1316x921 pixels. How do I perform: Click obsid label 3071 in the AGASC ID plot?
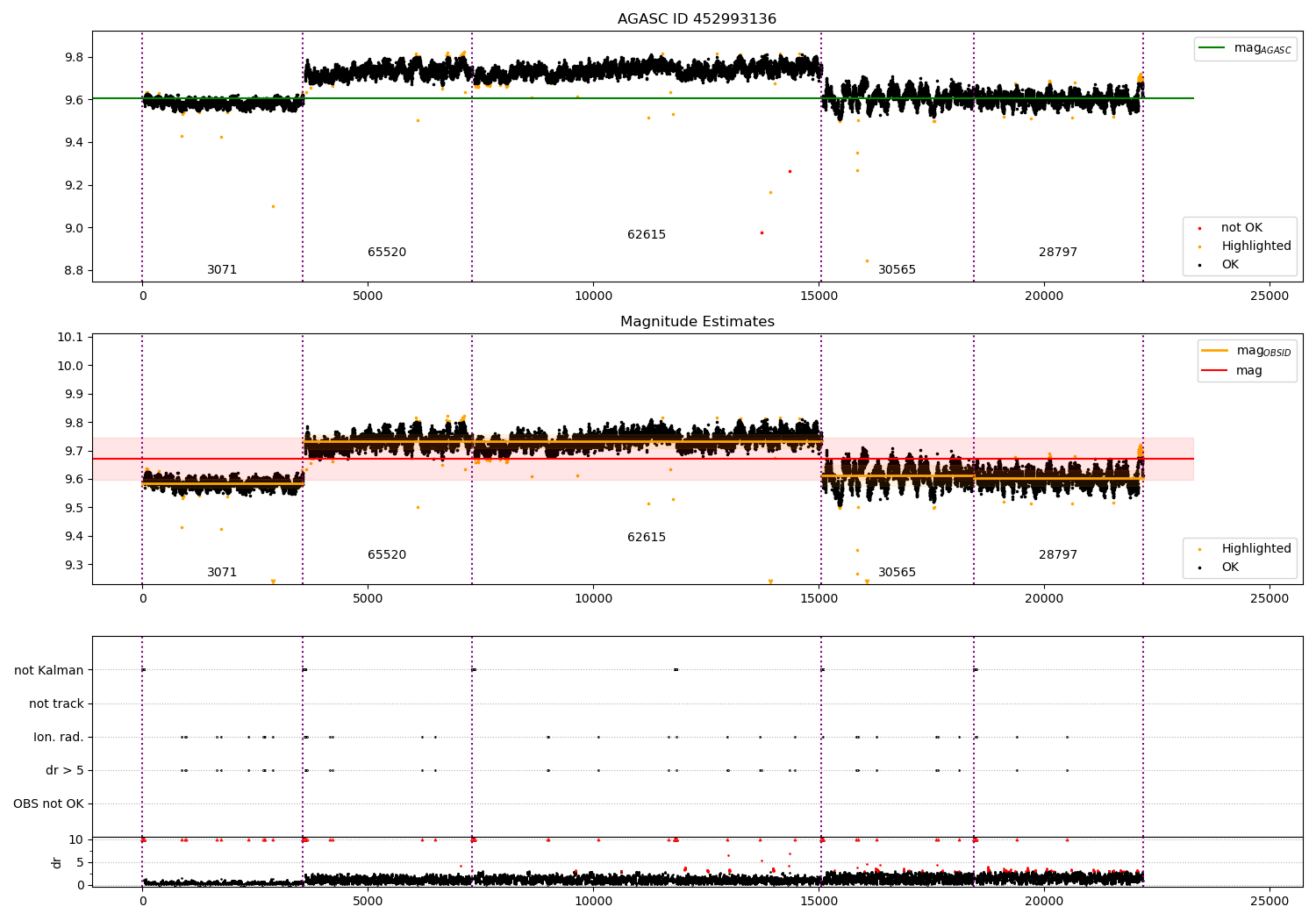(x=222, y=270)
